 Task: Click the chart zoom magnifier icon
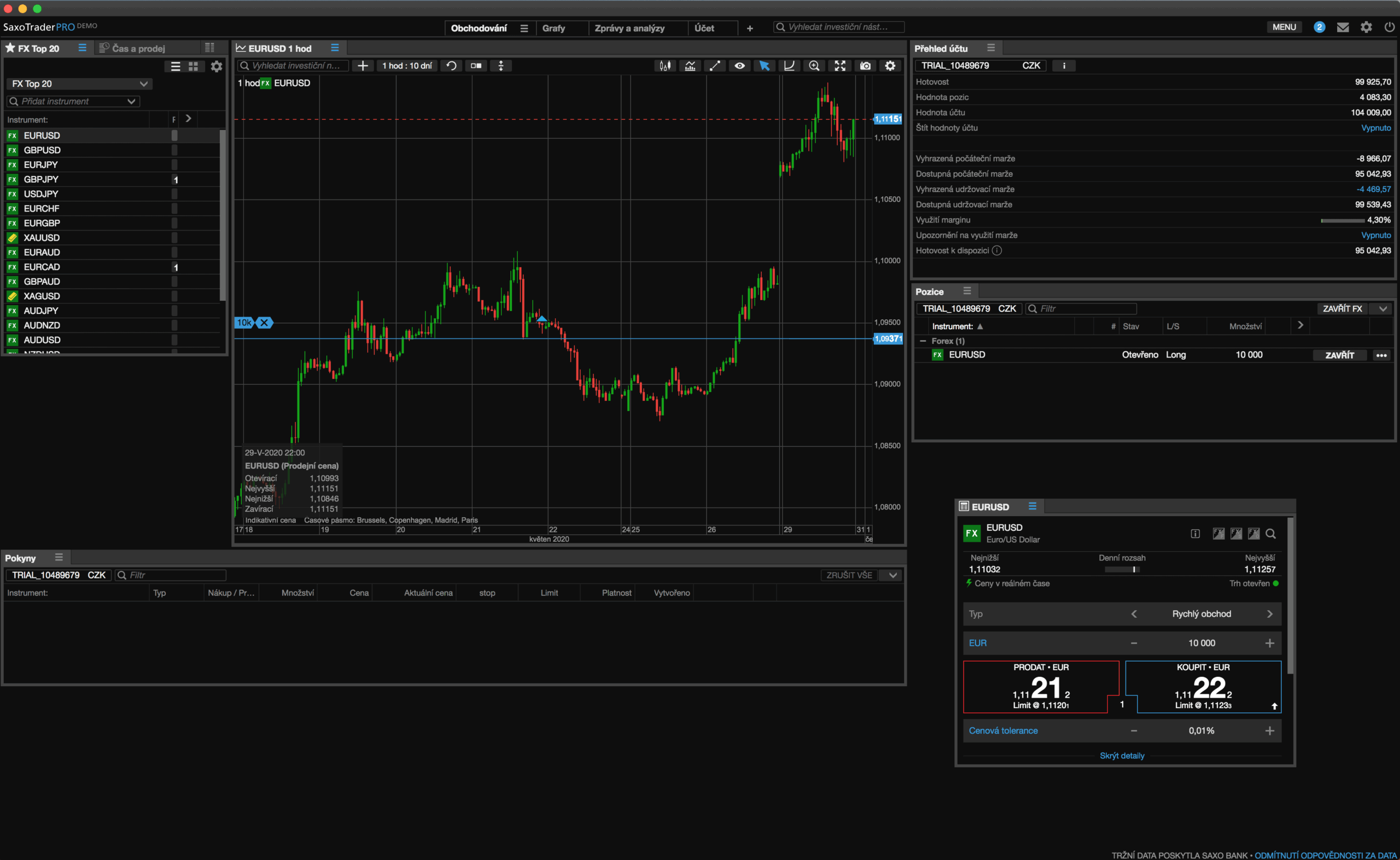click(814, 66)
